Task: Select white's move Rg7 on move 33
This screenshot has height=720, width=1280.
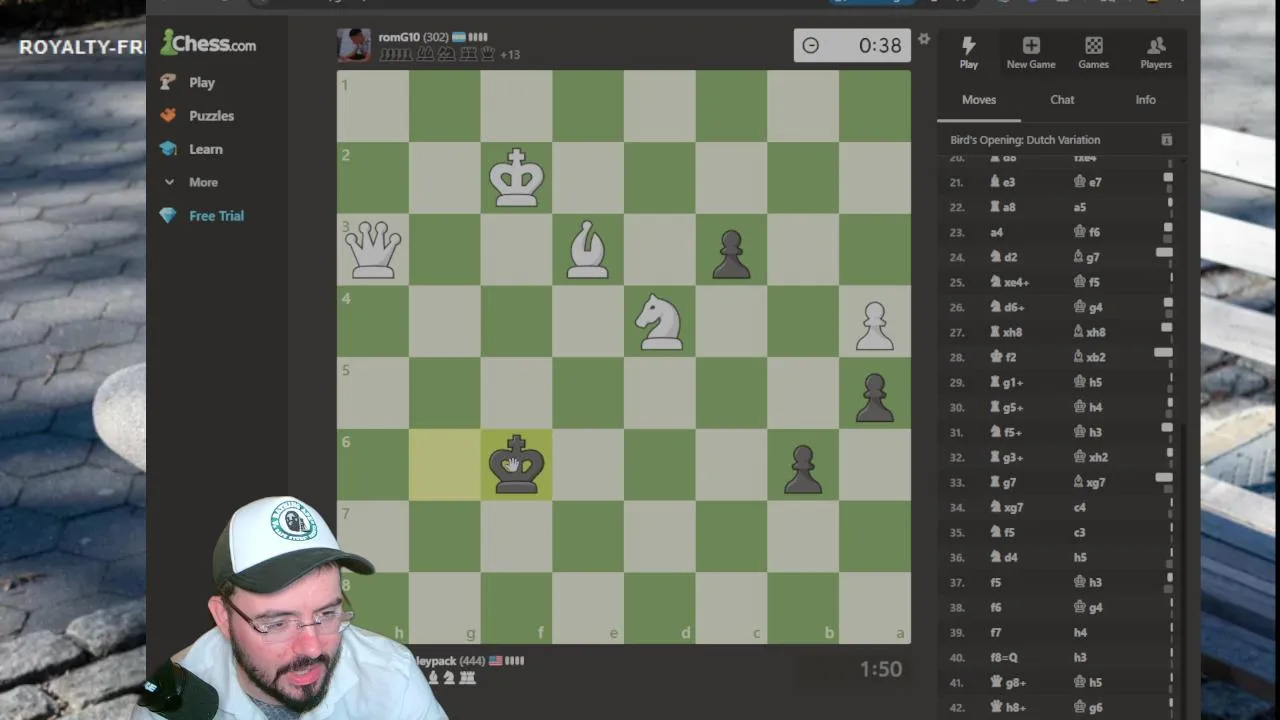Action: tap(1003, 482)
